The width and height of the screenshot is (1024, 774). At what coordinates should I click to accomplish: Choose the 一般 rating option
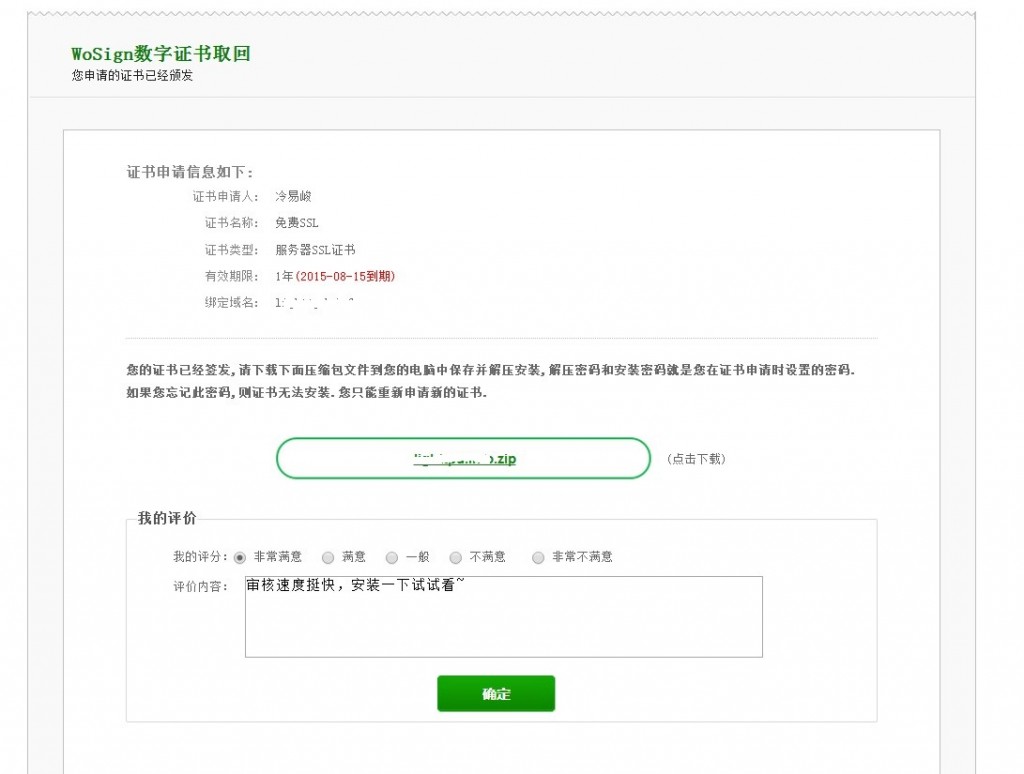coord(392,557)
